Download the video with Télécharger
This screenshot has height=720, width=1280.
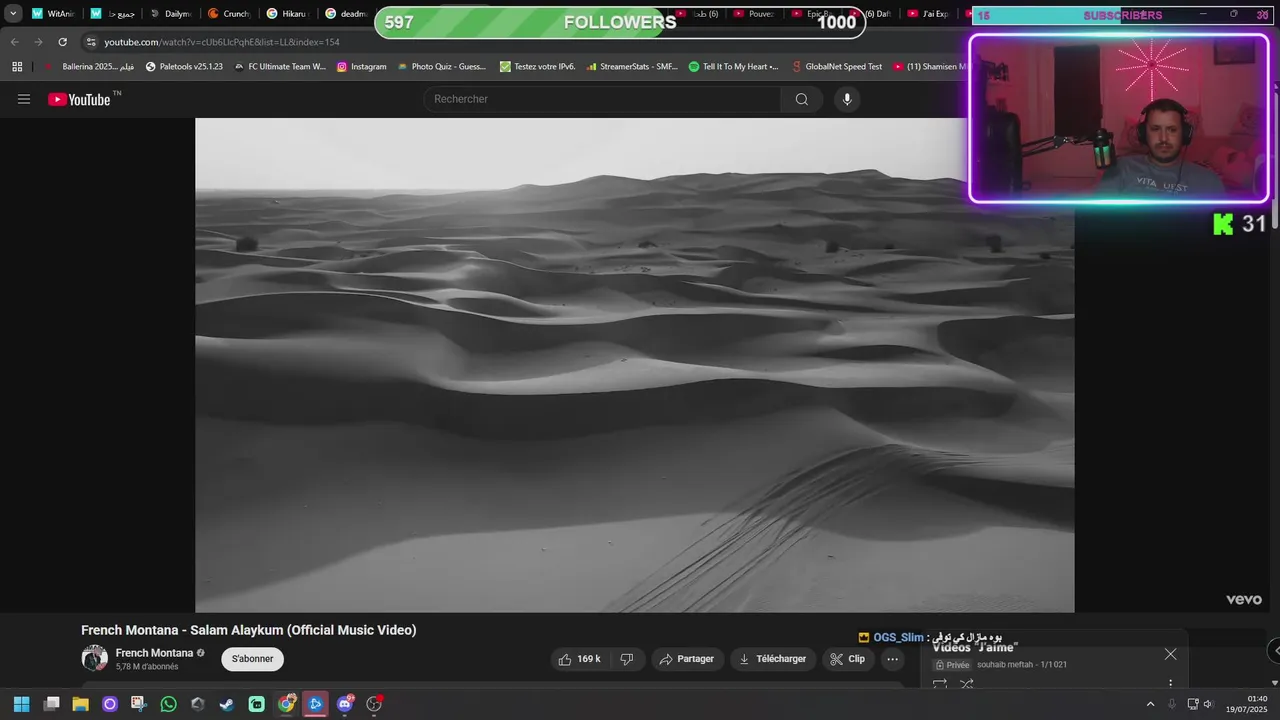pos(772,659)
